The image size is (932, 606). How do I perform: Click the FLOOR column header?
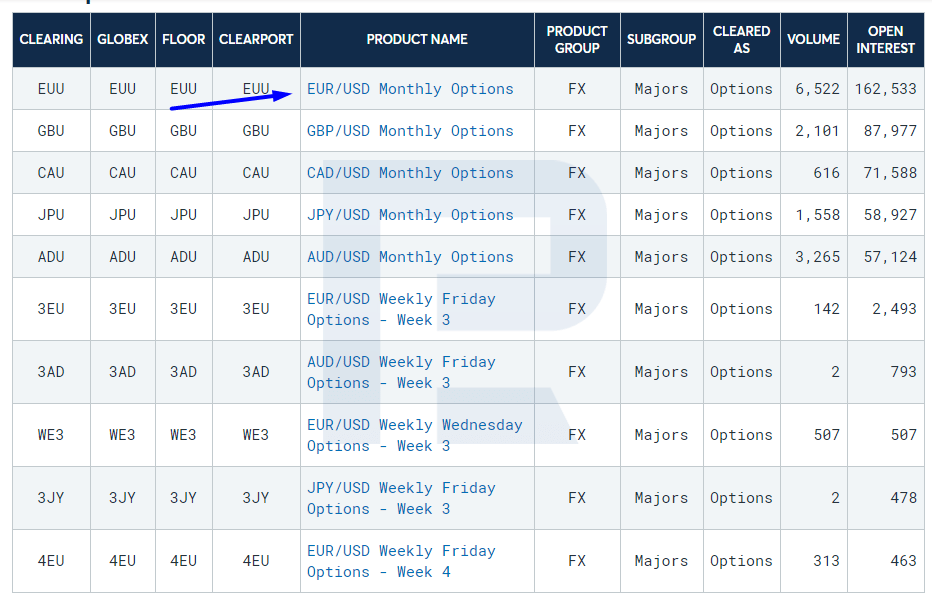coord(184,40)
